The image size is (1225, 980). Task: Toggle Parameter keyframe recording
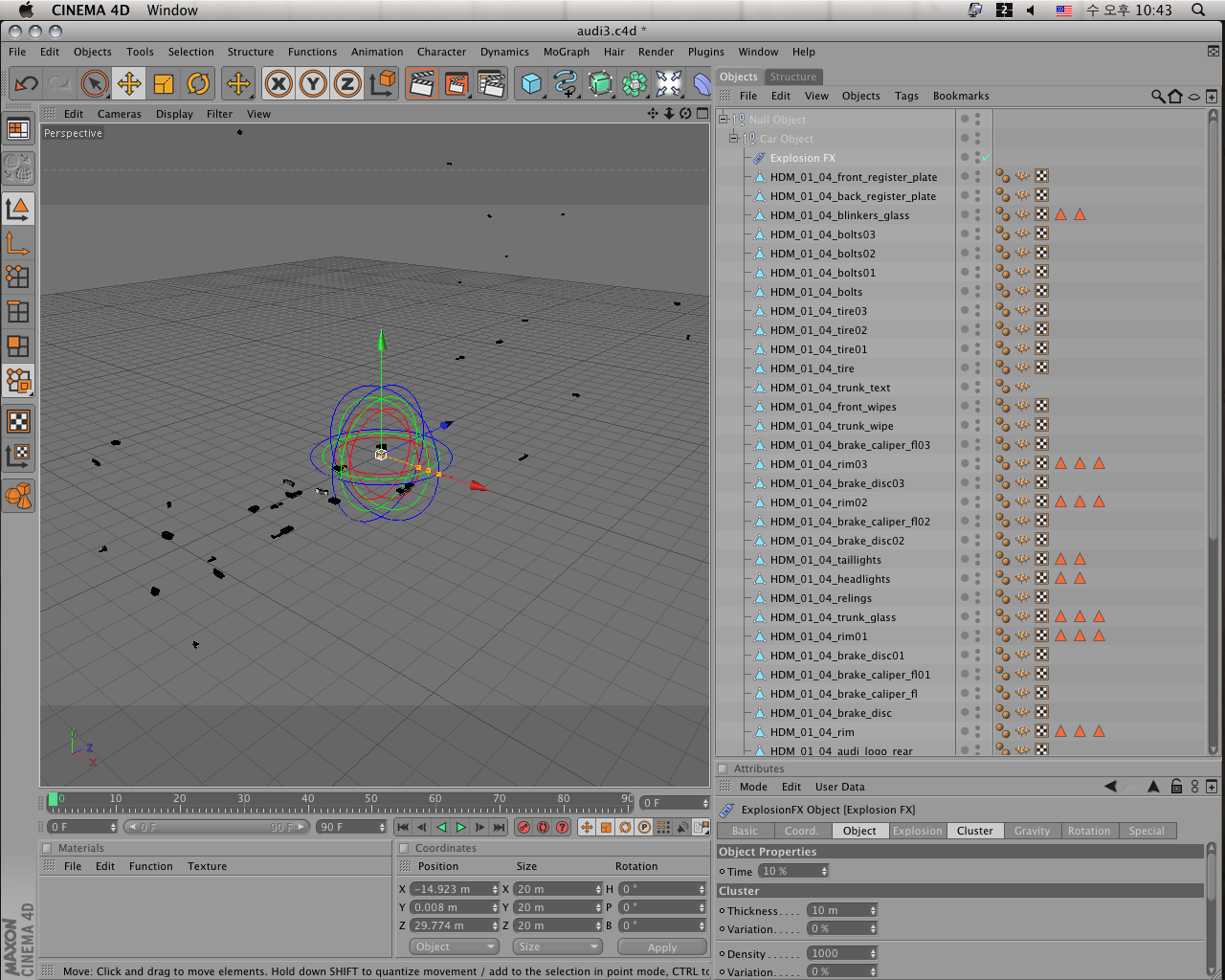644,827
